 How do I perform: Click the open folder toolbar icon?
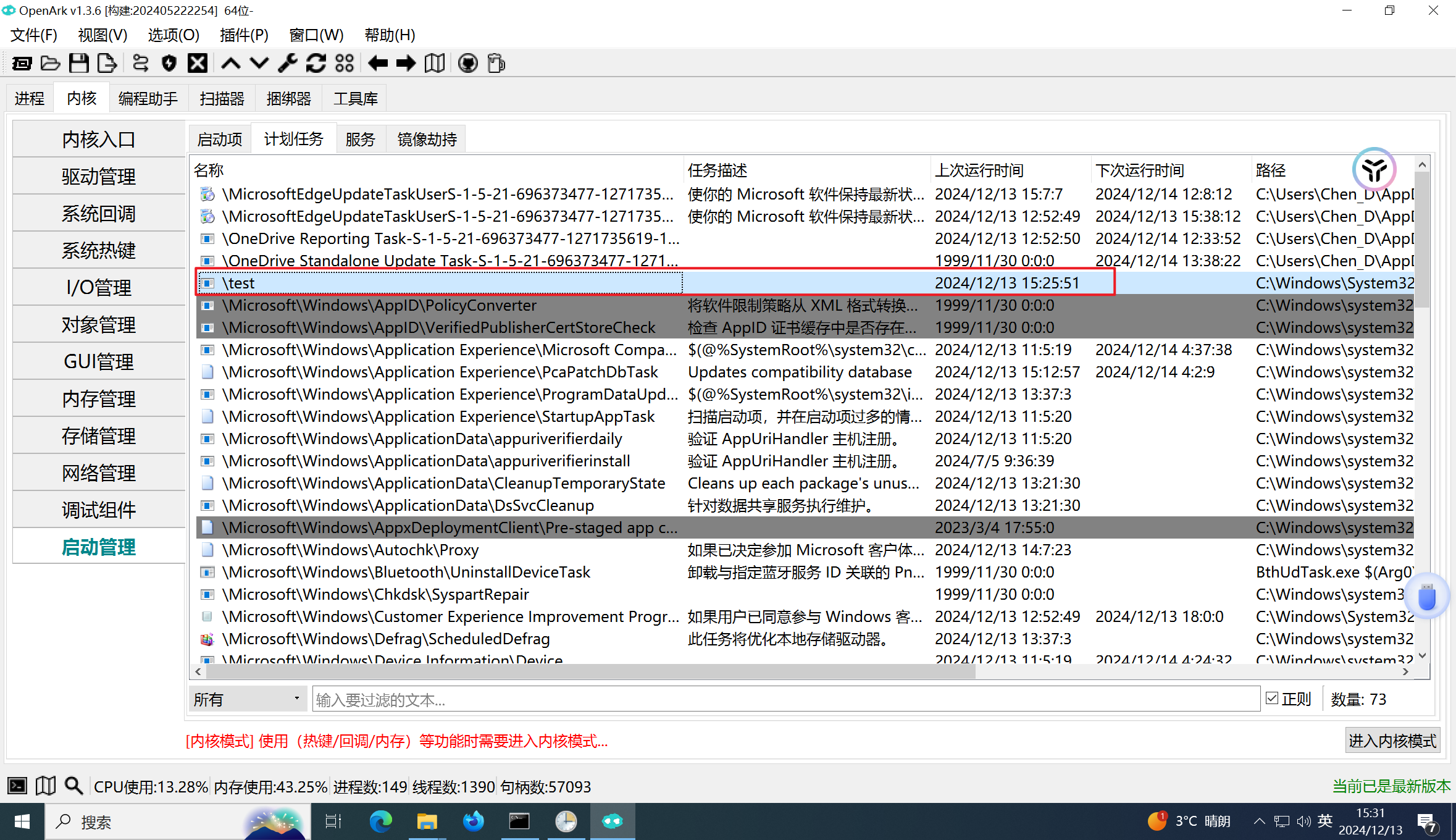point(50,63)
